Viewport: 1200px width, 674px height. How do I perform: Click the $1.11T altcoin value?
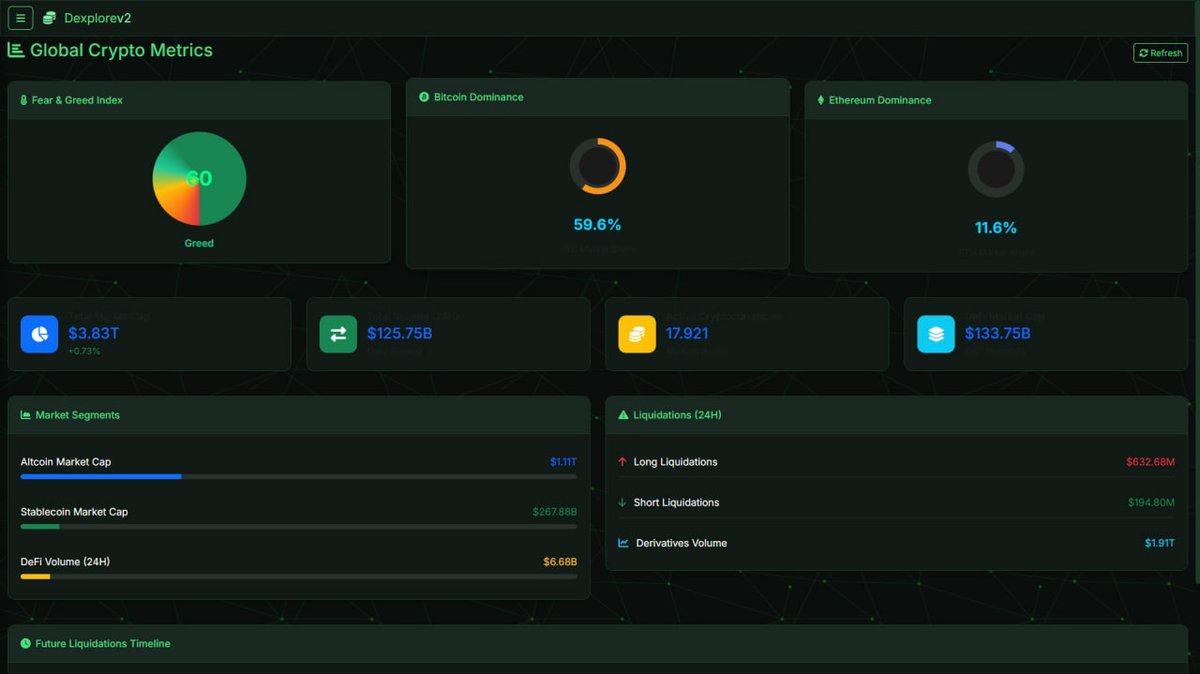coord(563,462)
